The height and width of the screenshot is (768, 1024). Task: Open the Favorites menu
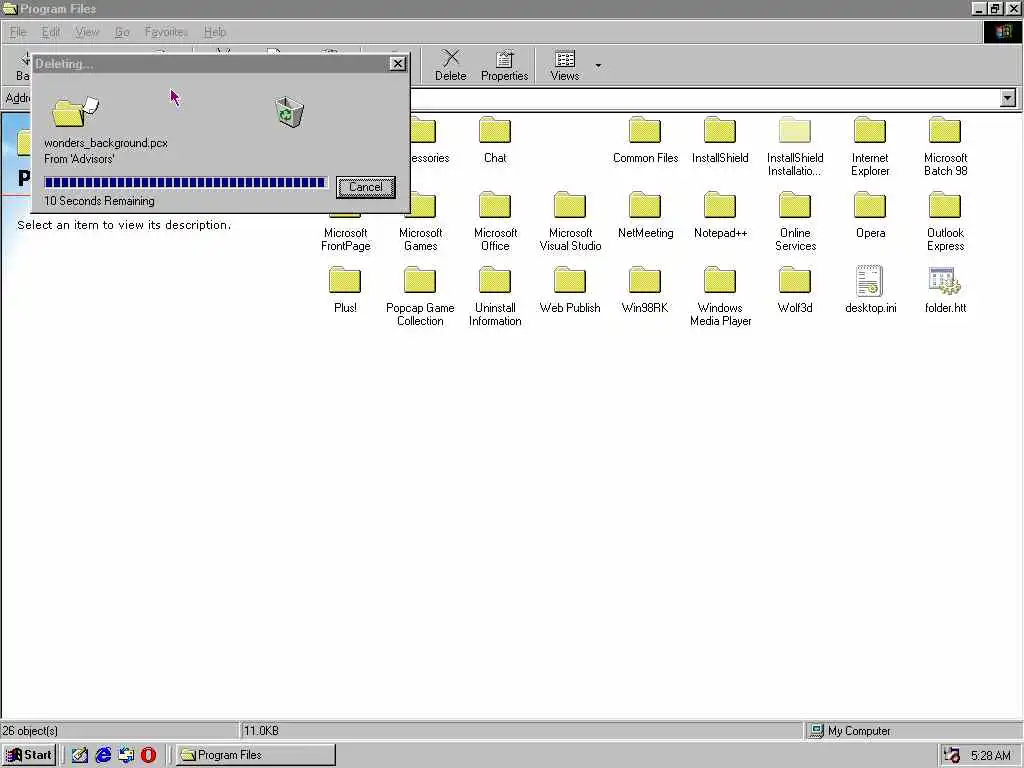(166, 31)
